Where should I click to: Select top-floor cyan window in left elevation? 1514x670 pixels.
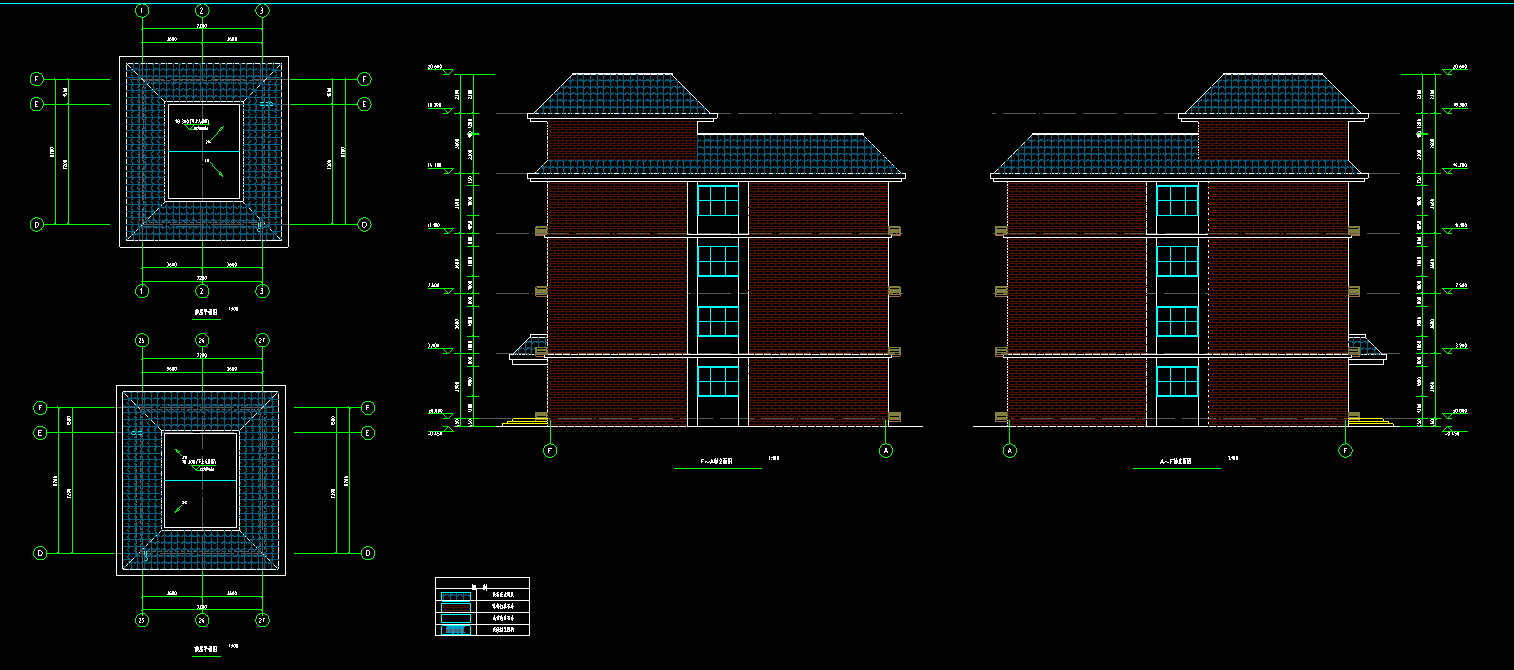click(x=717, y=201)
